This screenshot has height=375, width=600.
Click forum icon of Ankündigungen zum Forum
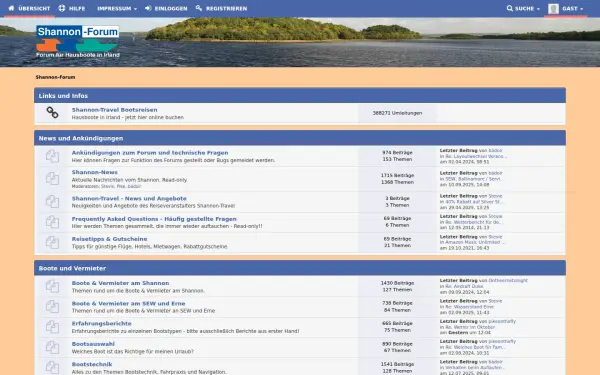[x=52, y=156]
